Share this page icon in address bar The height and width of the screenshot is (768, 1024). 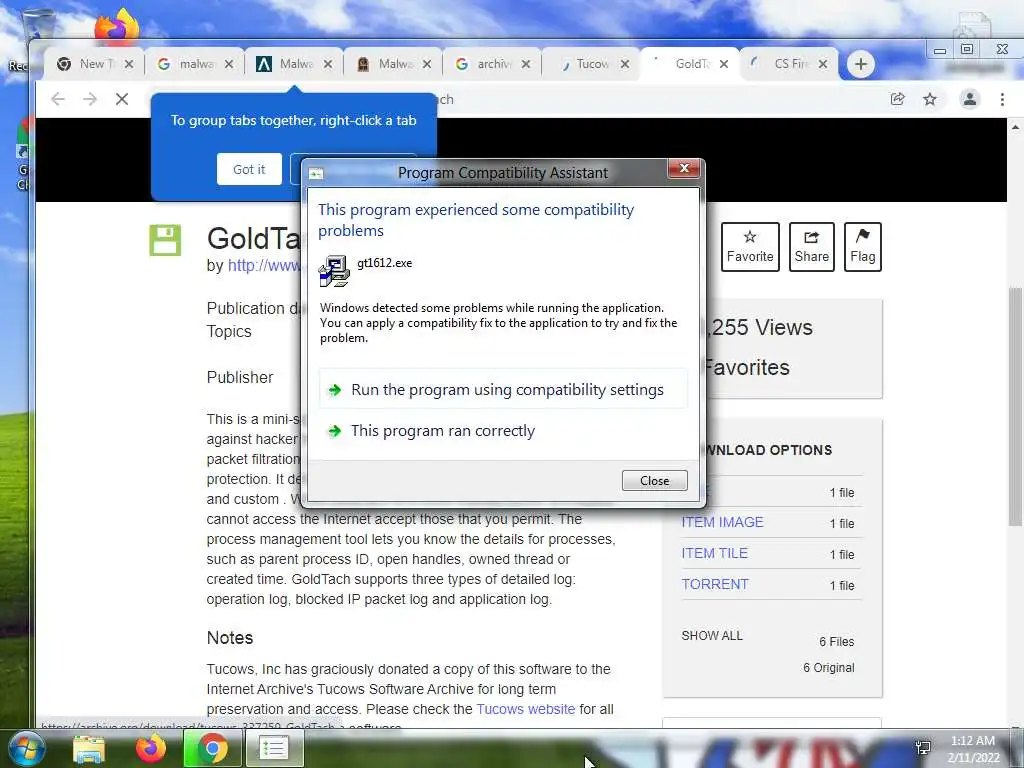point(897,99)
